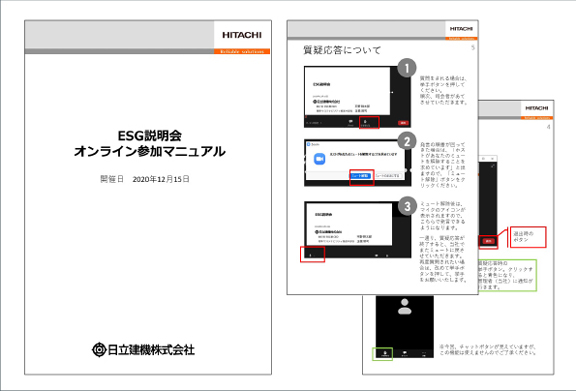
Task: Select the ESG説明会 cover page thumbnail title
Action: [150, 143]
